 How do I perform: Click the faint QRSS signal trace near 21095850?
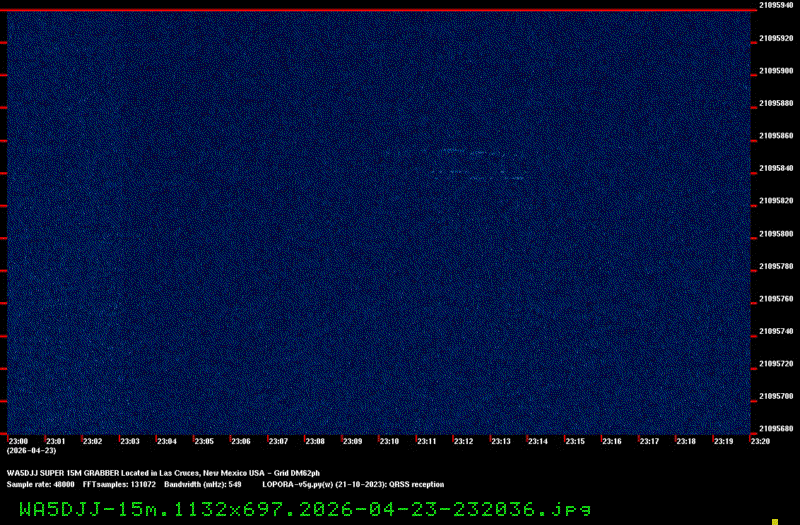click(477, 165)
